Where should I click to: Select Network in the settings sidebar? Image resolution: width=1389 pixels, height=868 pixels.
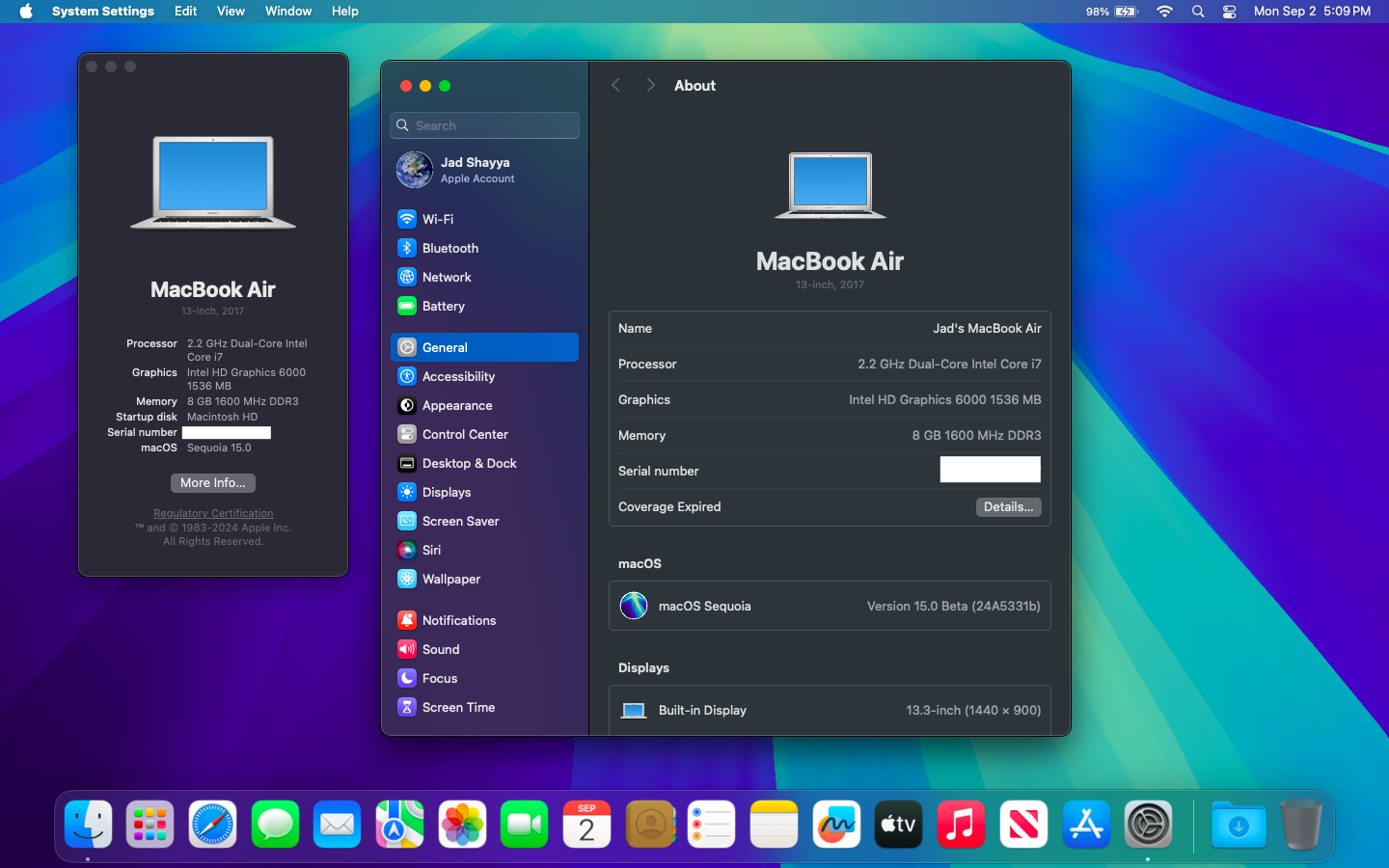coord(484,277)
